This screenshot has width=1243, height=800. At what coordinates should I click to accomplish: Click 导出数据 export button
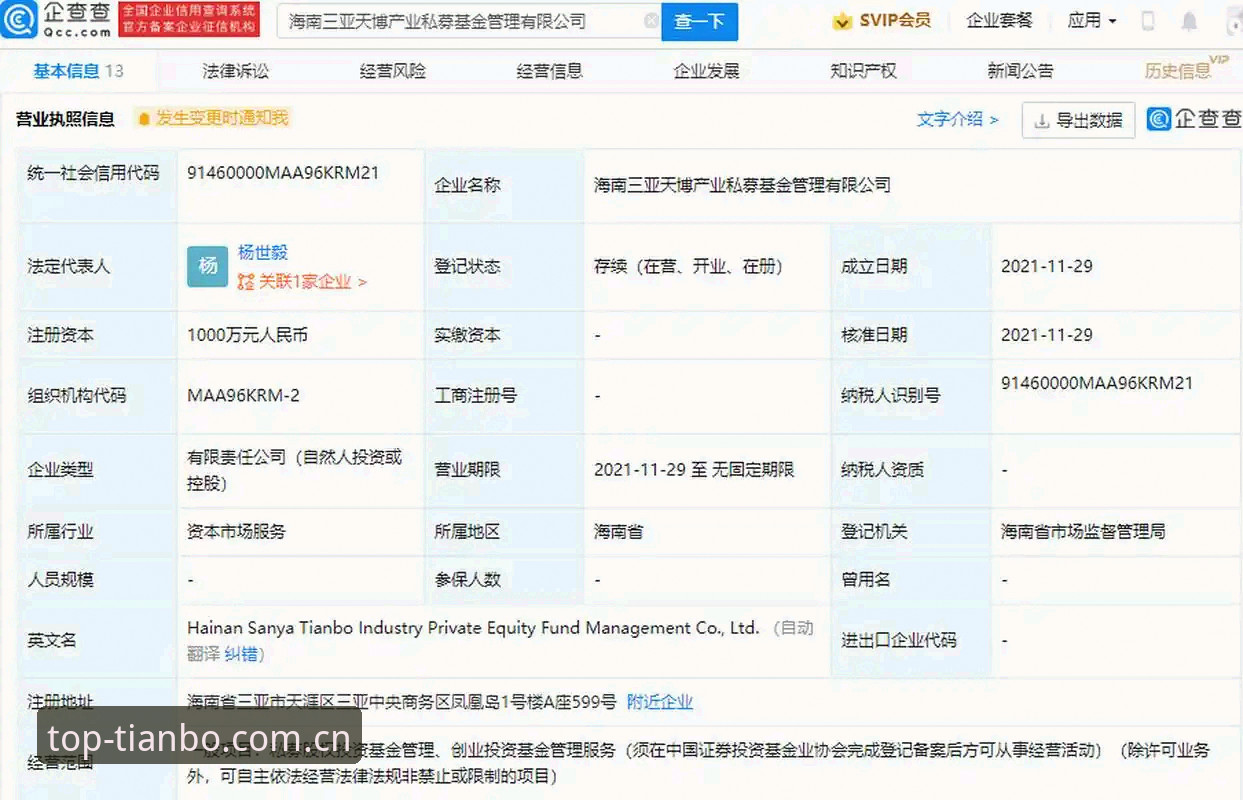tap(1078, 120)
